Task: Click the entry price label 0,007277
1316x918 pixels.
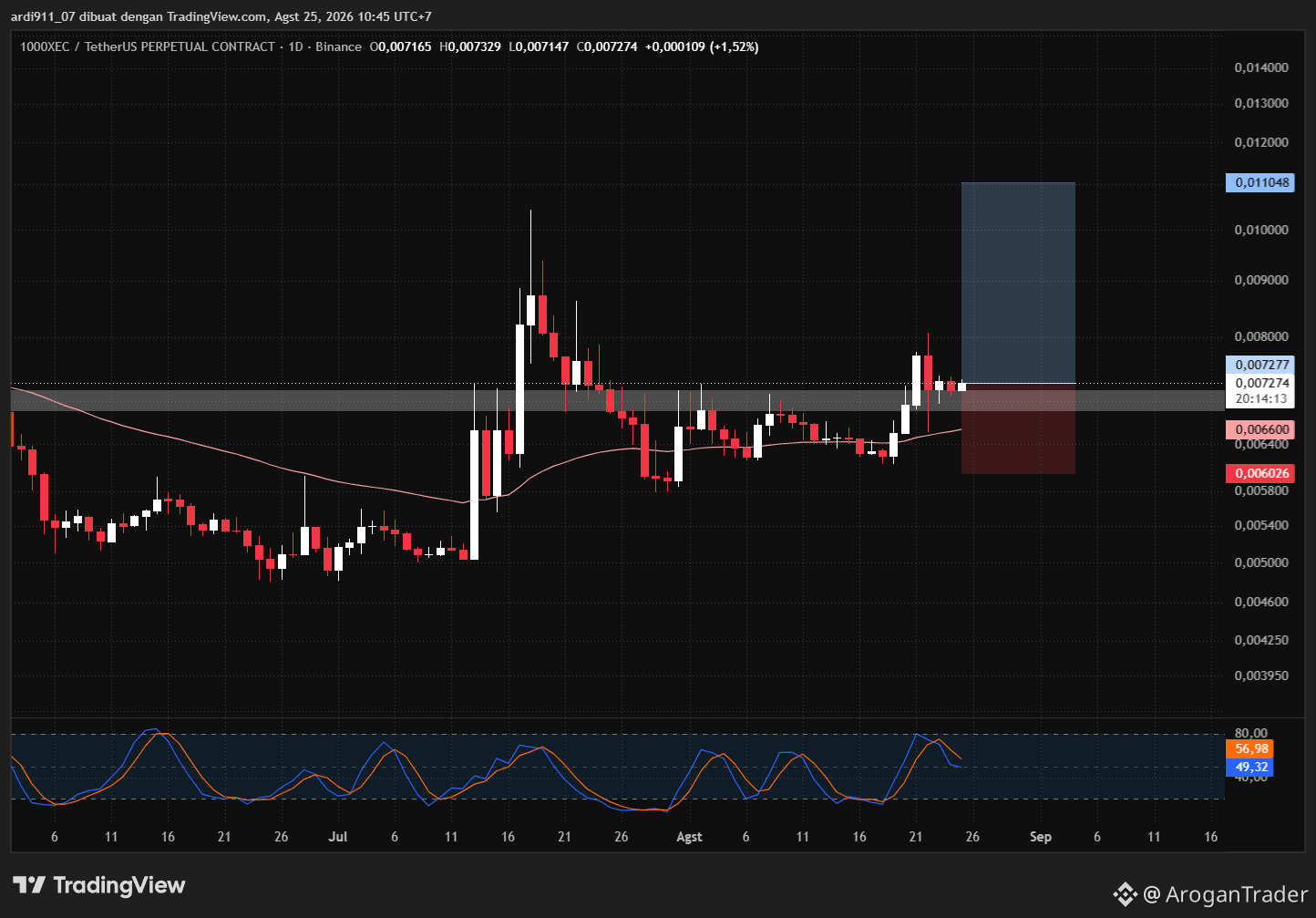Action: pyautogui.click(x=1262, y=365)
